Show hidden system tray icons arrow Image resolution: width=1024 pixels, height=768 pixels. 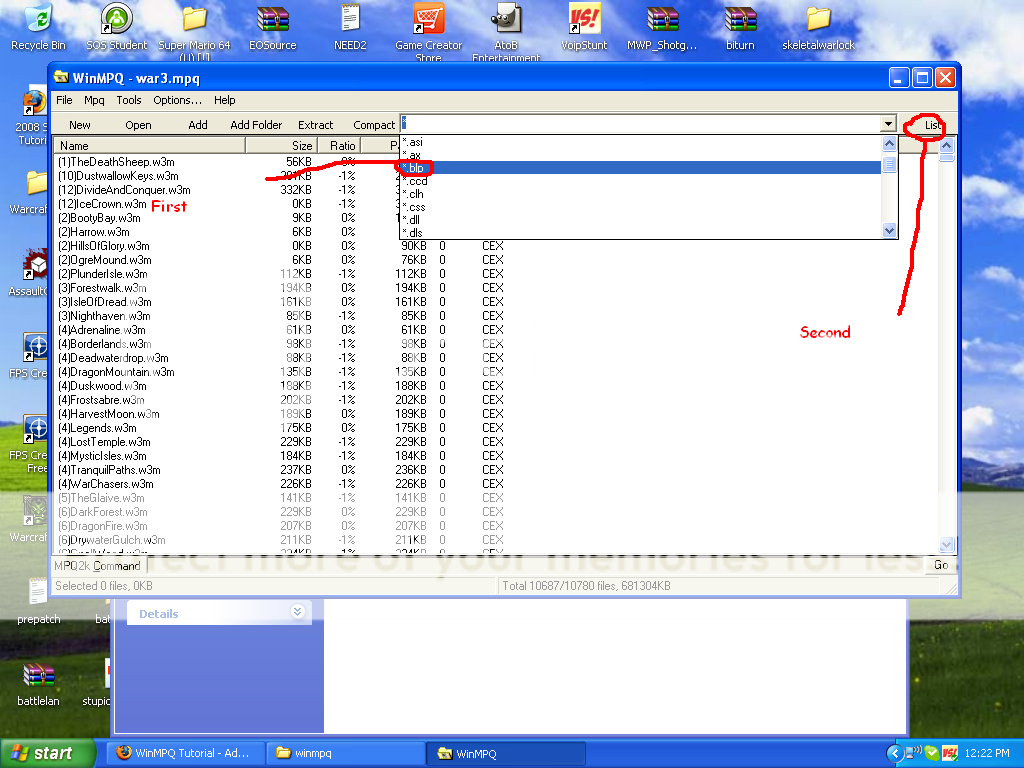click(895, 753)
